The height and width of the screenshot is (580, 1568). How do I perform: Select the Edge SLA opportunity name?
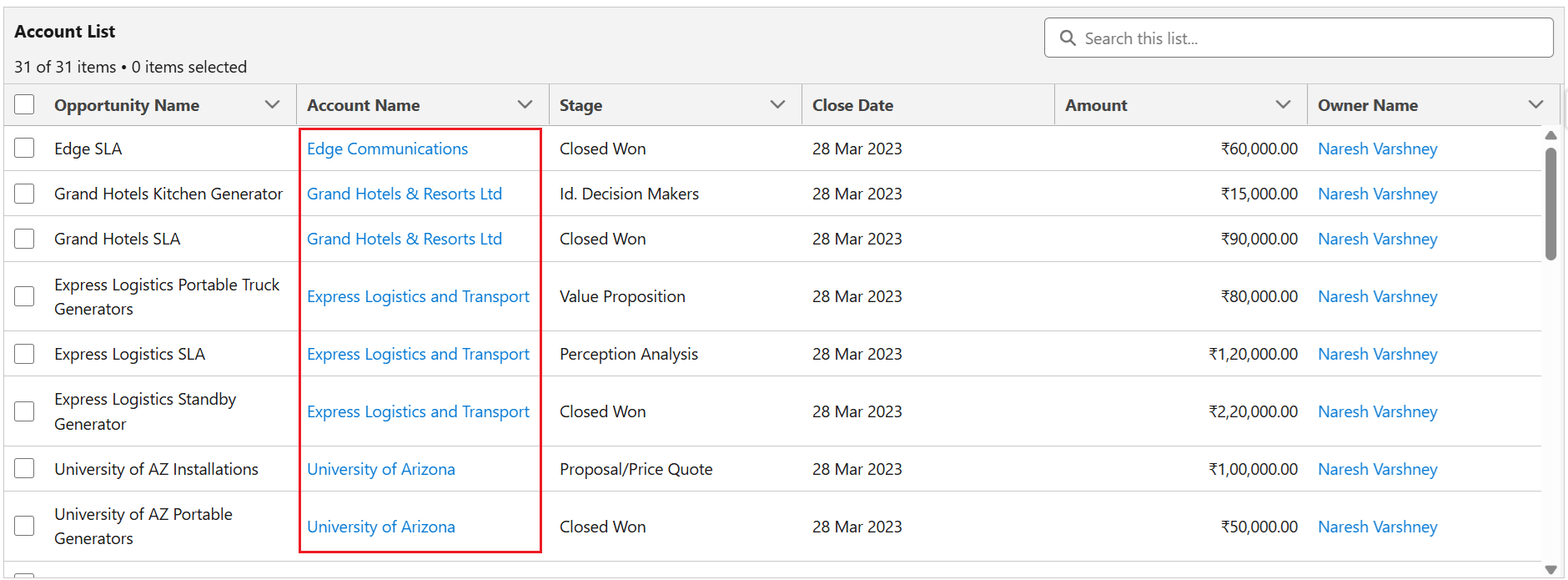tap(88, 149)
